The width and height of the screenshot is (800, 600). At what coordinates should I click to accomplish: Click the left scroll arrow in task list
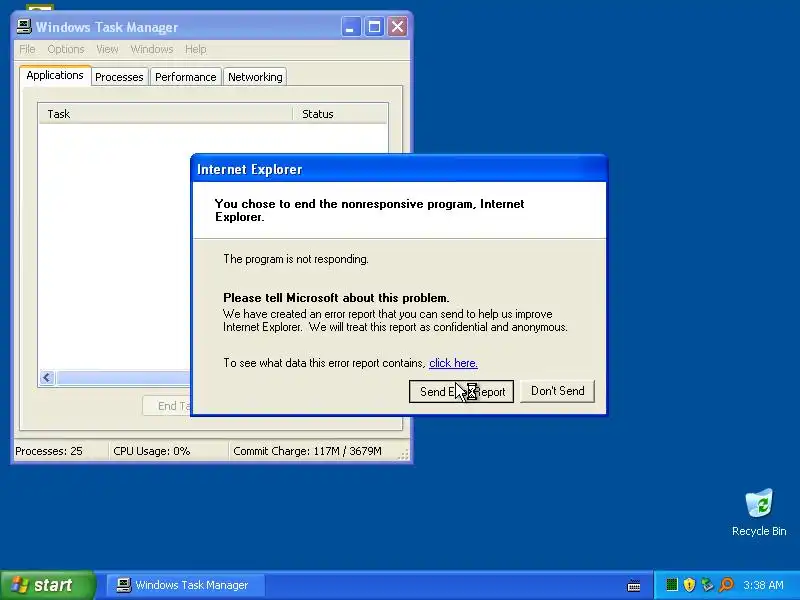[47, 378]
